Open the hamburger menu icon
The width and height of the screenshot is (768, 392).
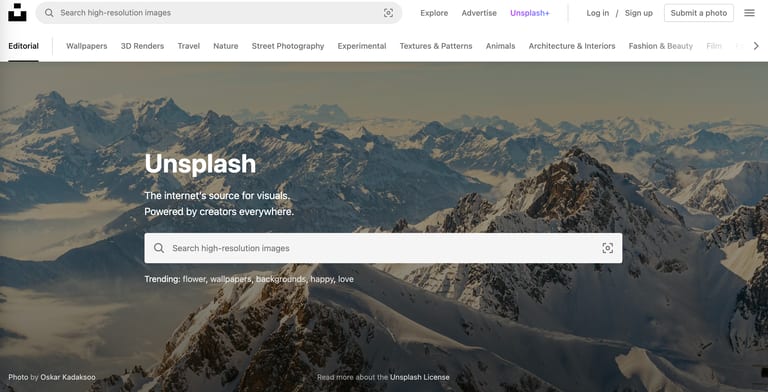pyautogui.click(x=749, y=13)
